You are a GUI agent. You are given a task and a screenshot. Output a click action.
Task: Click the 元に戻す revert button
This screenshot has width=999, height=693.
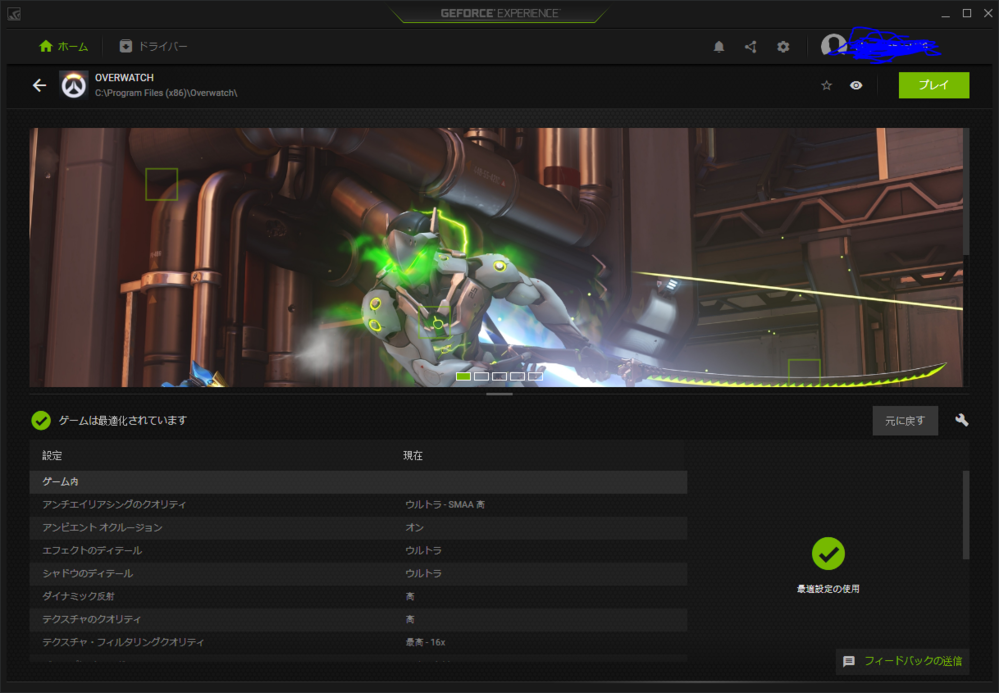(x=905, y=421)
